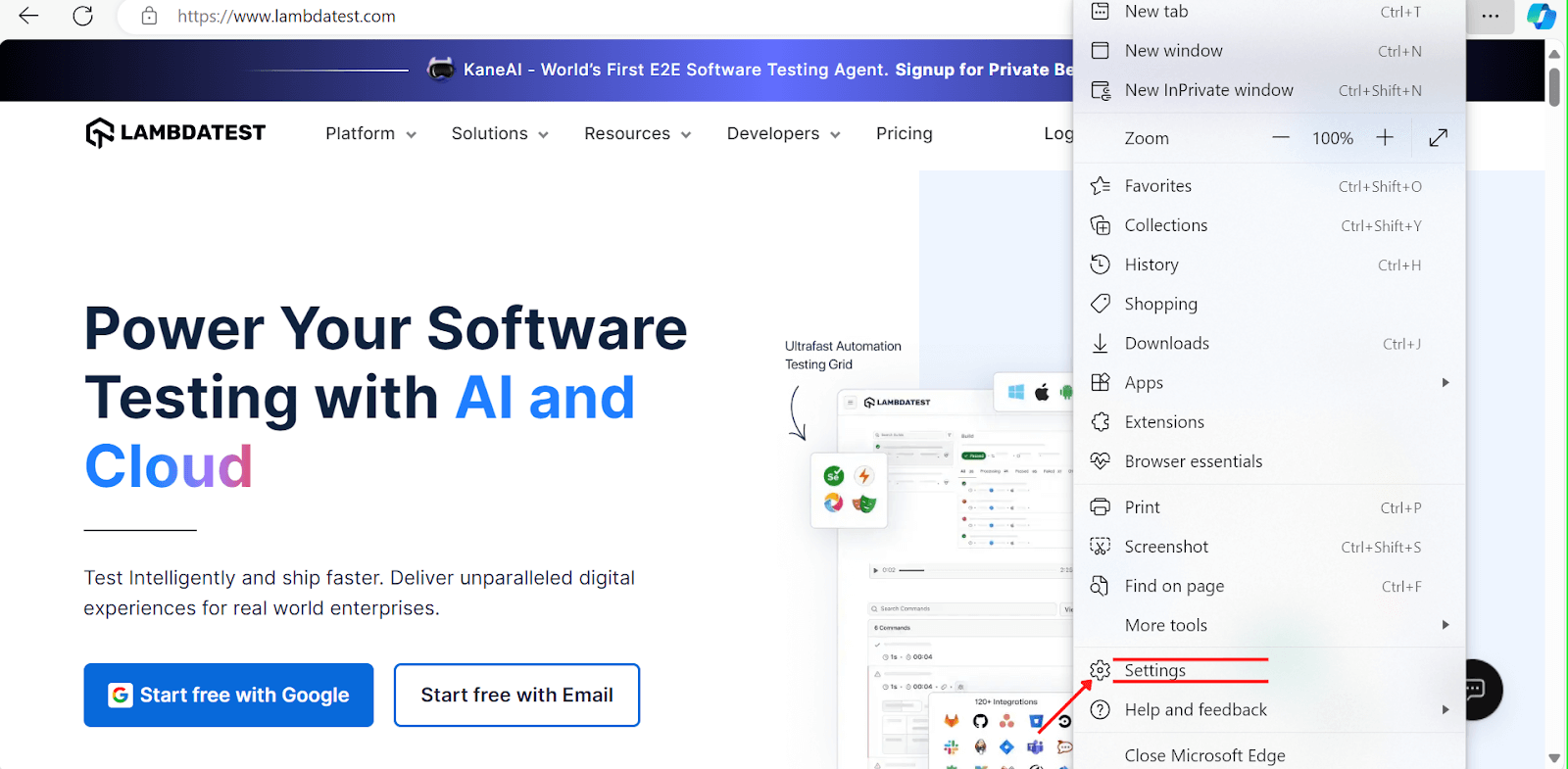
Task: Click the Downloads arrow icon
Action: coord(1101,343)
